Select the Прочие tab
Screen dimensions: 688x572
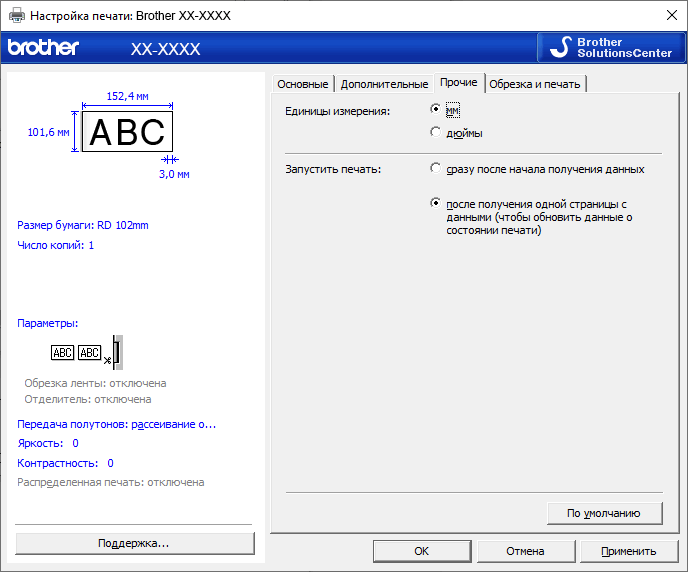[458, 83]
